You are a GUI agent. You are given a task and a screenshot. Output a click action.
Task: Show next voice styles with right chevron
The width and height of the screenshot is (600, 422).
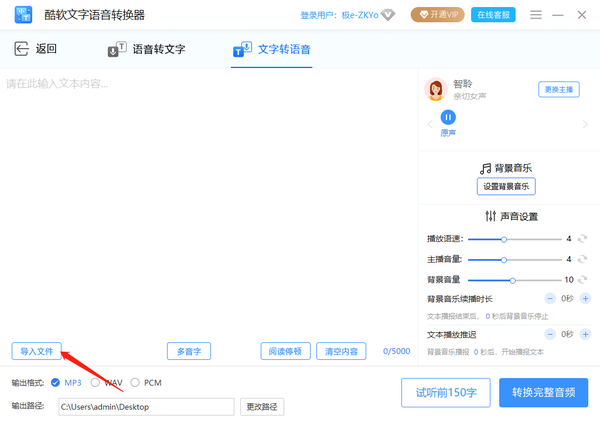coord(585,124)
